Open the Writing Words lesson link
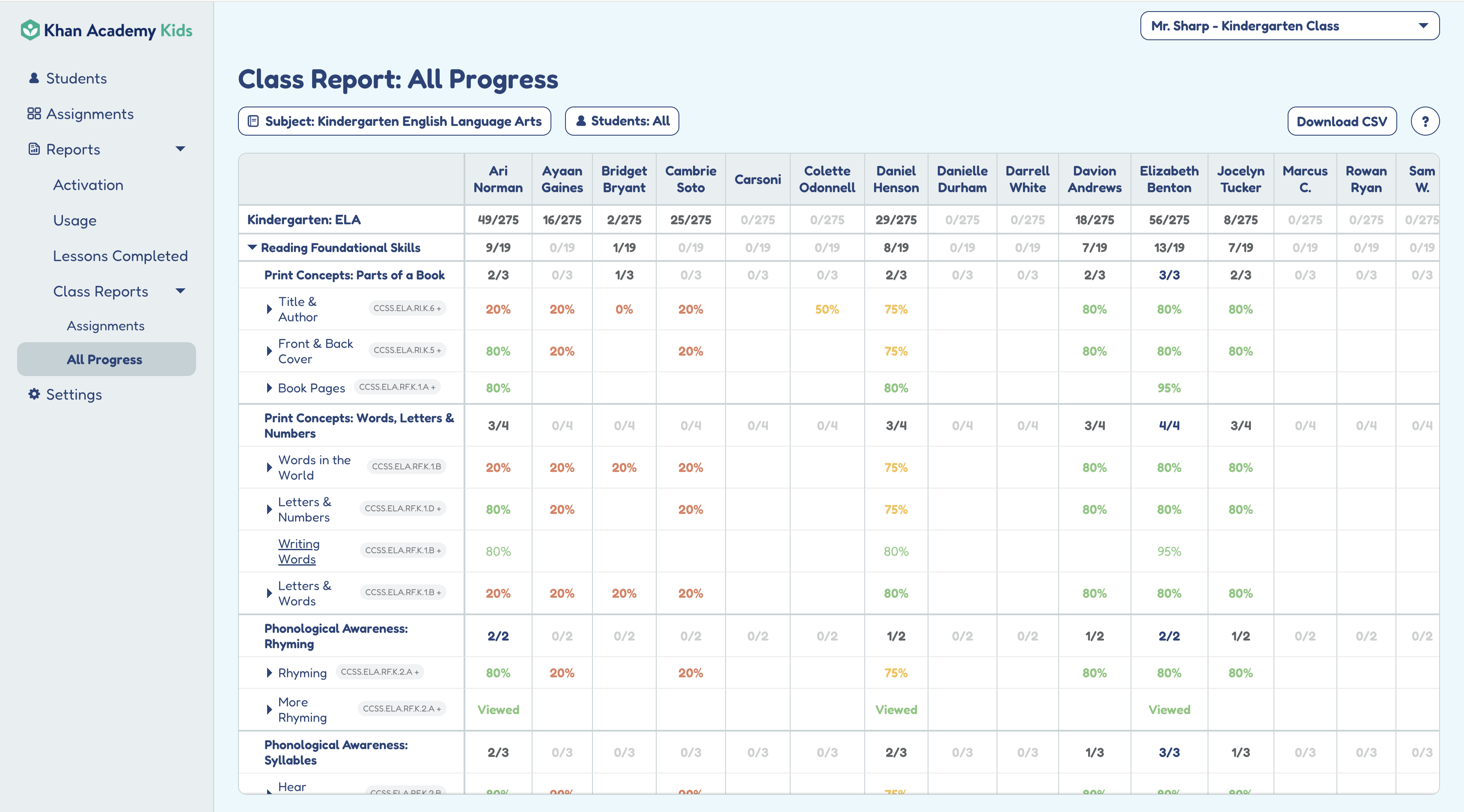The image size is (1464, 812). pyautogui.click(x=298, y=551)
